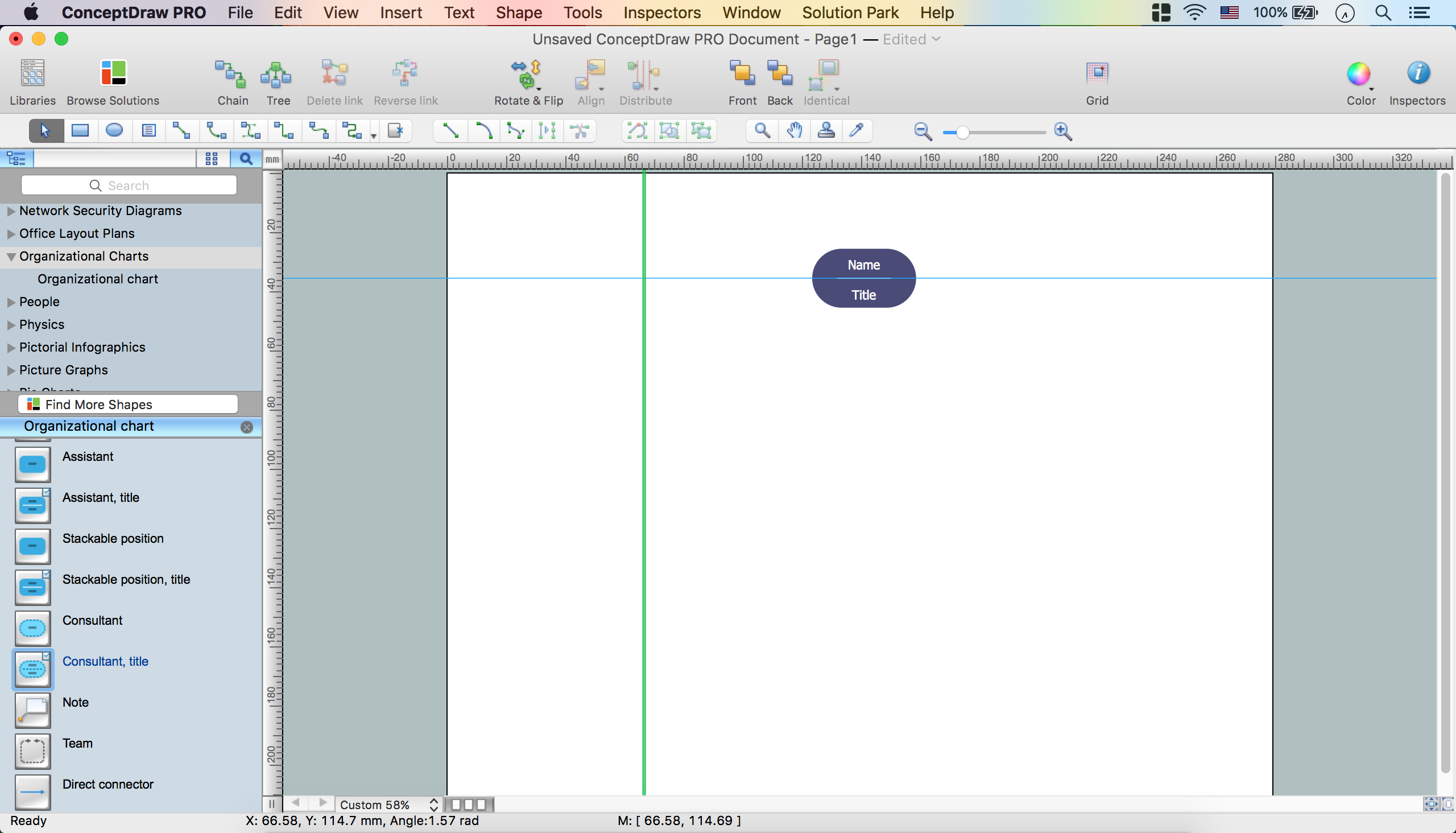Open the Tools menu

coord(582,12)
